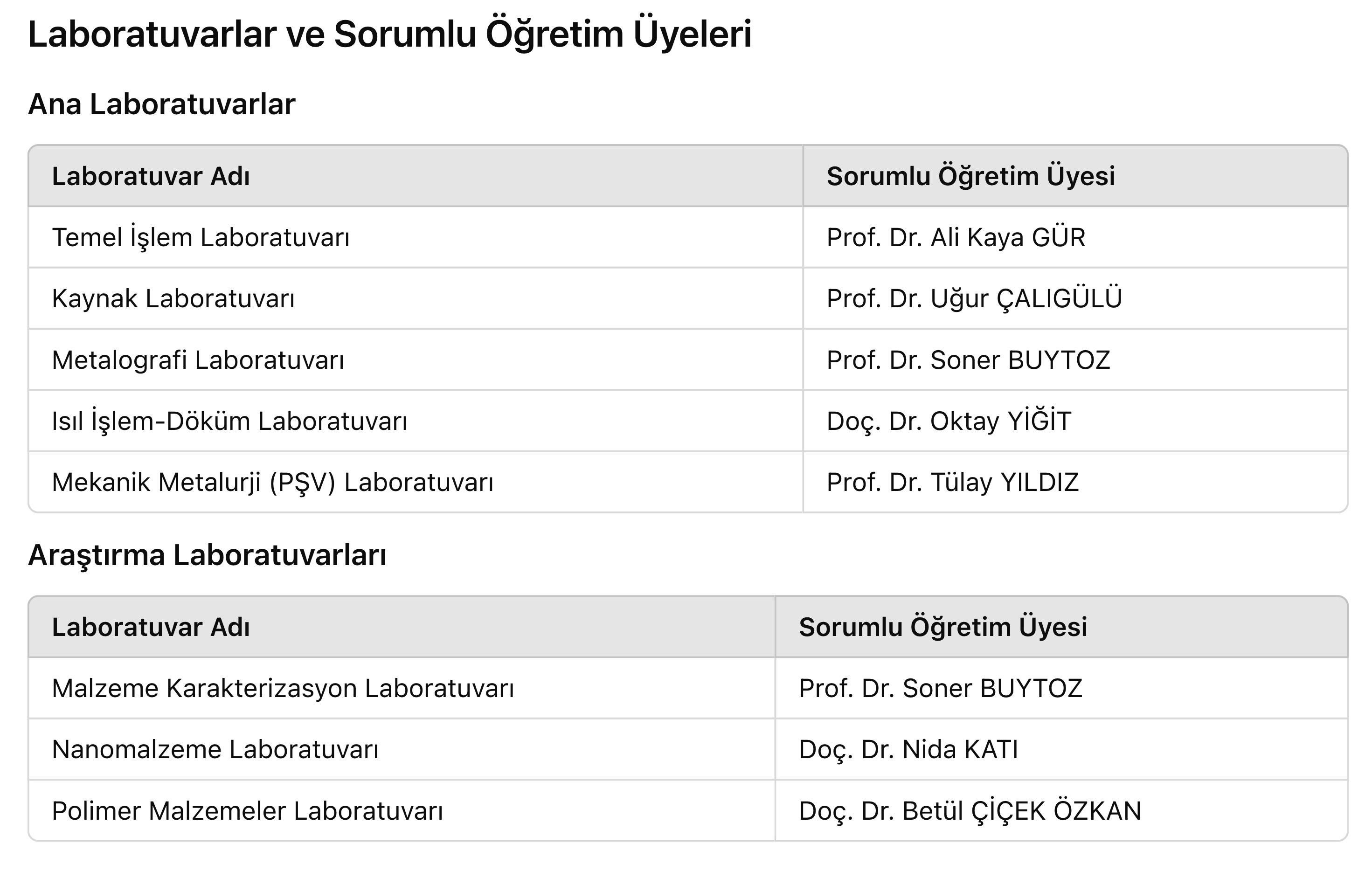Select Malzeme Karakterizasyon Laboratuvarı cell
Viewport: 1372px width, 871px height.
click(x=402, y=688)
